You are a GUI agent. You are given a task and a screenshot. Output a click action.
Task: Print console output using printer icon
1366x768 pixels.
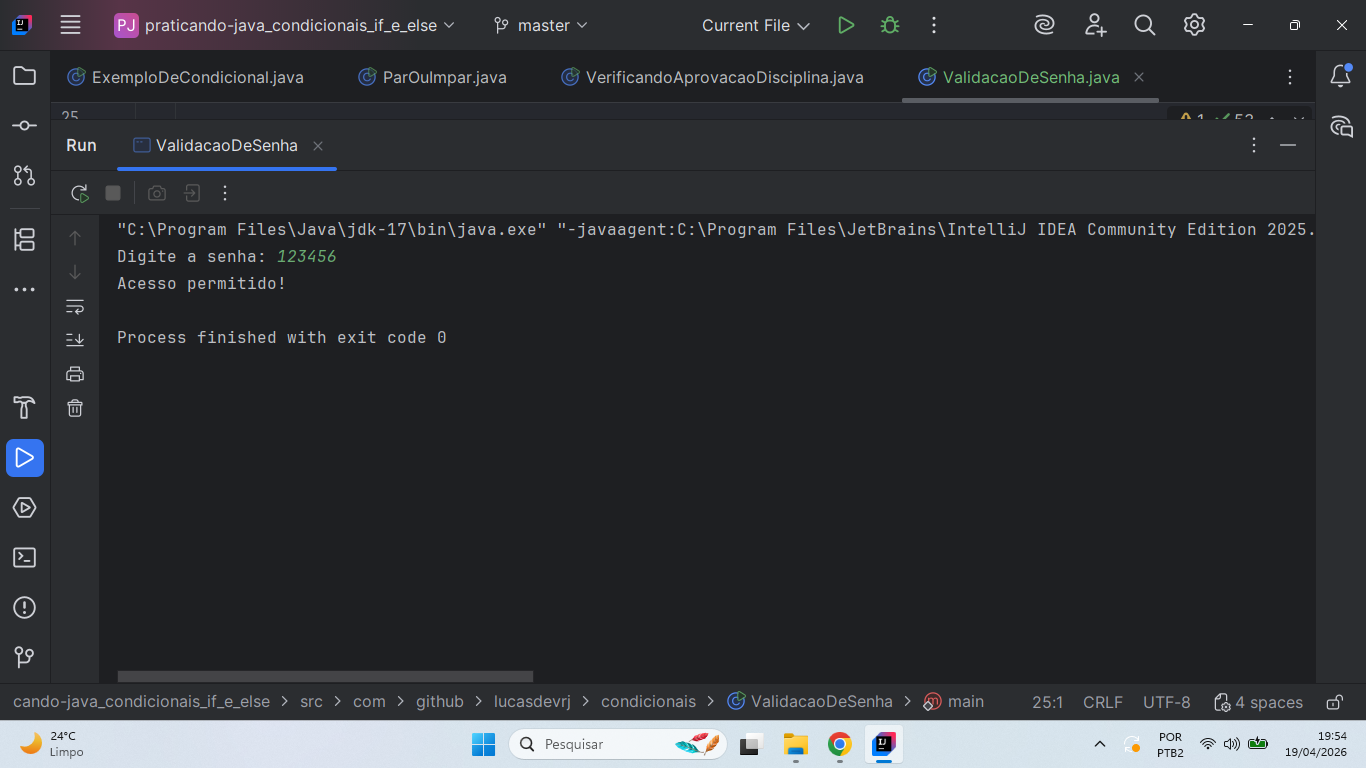click(75, 374)
